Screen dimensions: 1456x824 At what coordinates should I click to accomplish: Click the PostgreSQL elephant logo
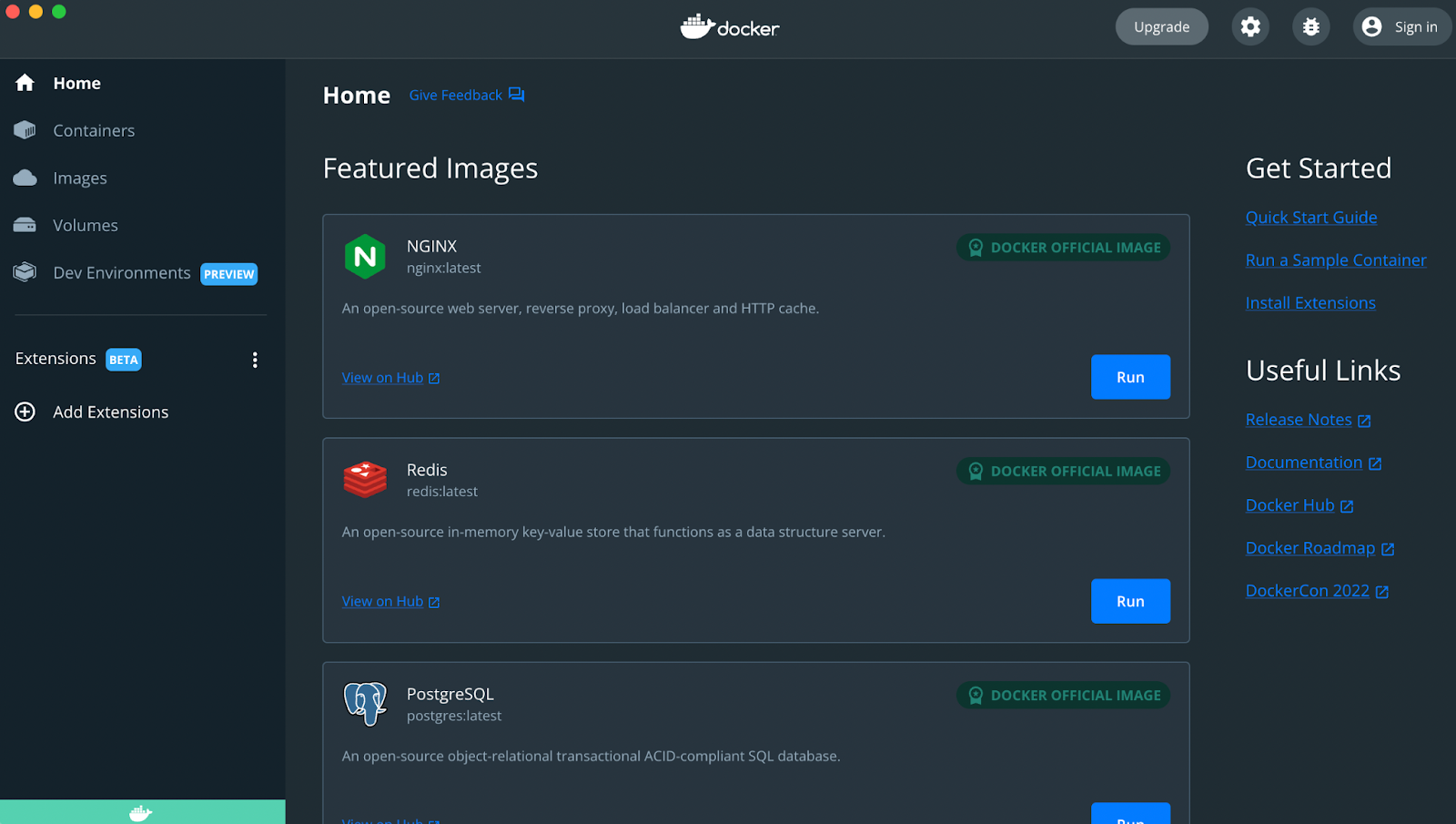[365, 704]
